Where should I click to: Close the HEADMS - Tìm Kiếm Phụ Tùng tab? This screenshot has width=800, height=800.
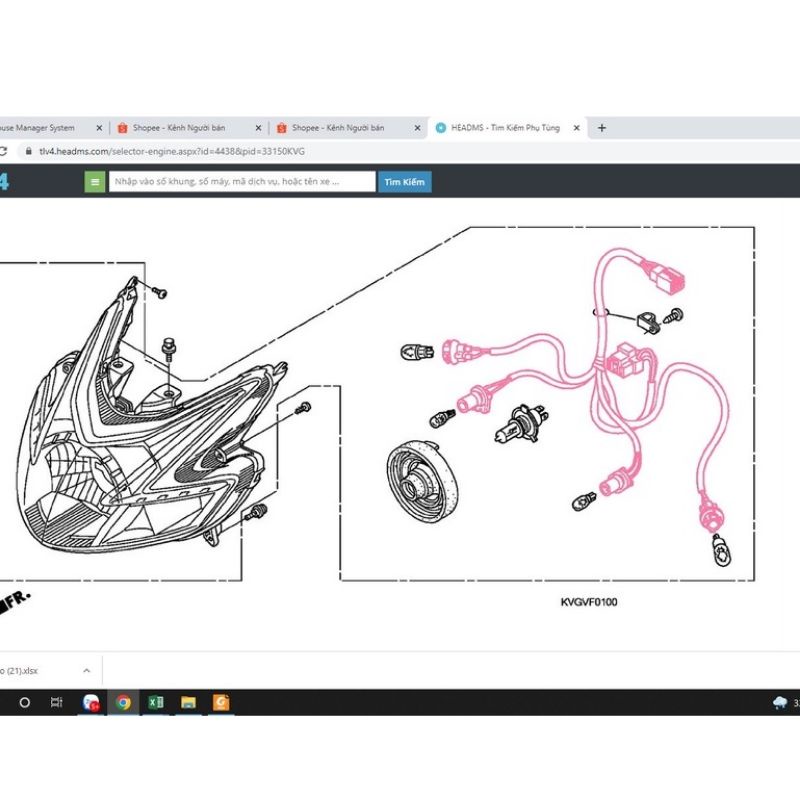(x=578, y=128)
